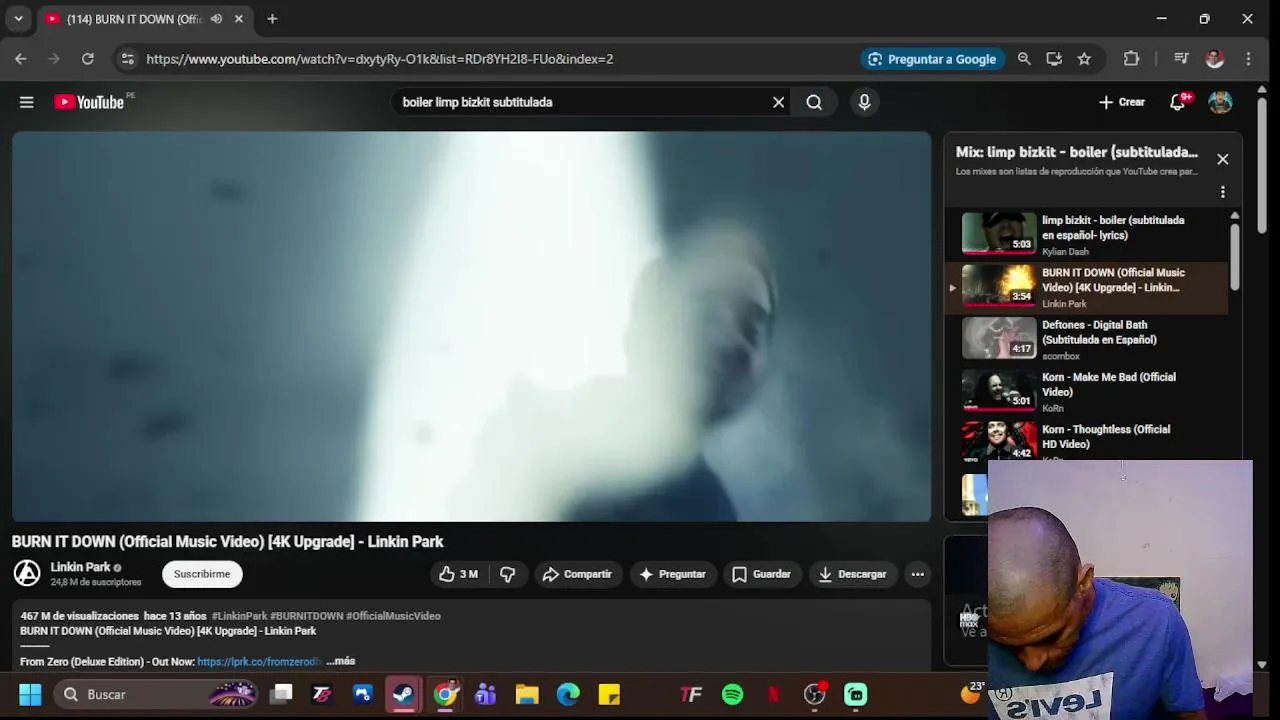Open Microsoft Teams from taskbar

coord(486,694)
